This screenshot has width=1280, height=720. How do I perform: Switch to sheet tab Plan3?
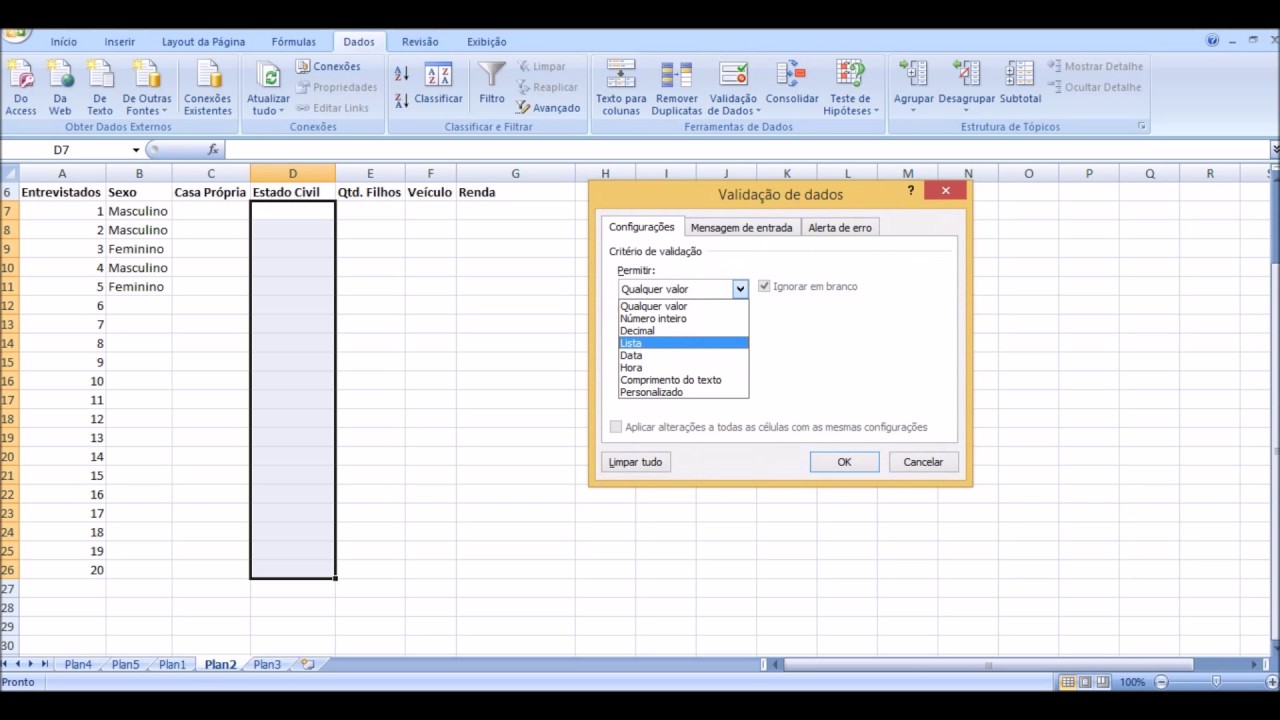pos(267,665)
